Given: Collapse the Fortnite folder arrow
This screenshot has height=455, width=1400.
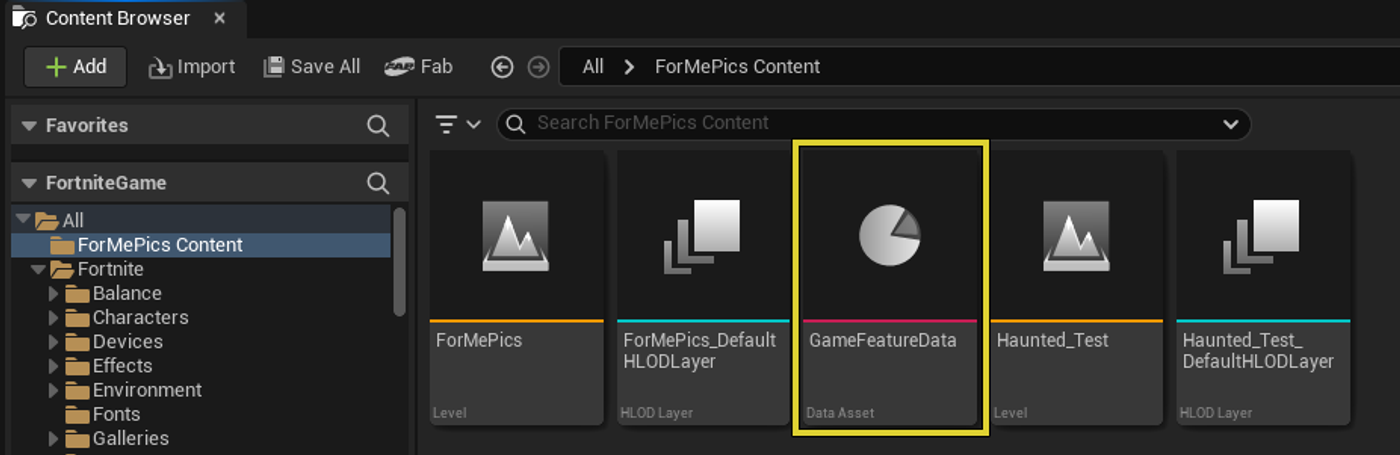Looking at the screenshot, I should coord(39,269).
